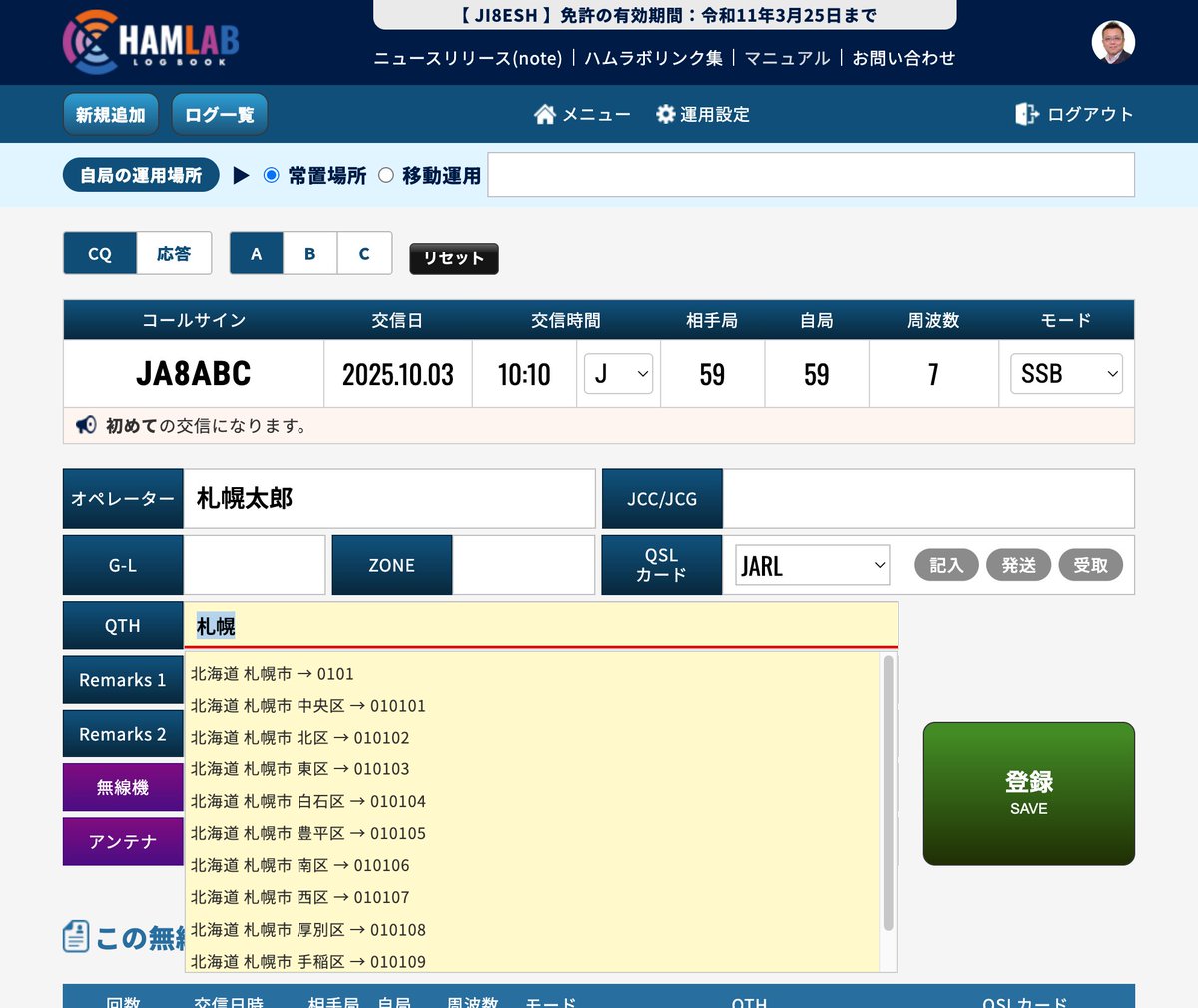Image resolution: width=1198 pixels, height=1008 pixels.
Task: Click the green 登録 SAVE button
Action: point(1029,793)
